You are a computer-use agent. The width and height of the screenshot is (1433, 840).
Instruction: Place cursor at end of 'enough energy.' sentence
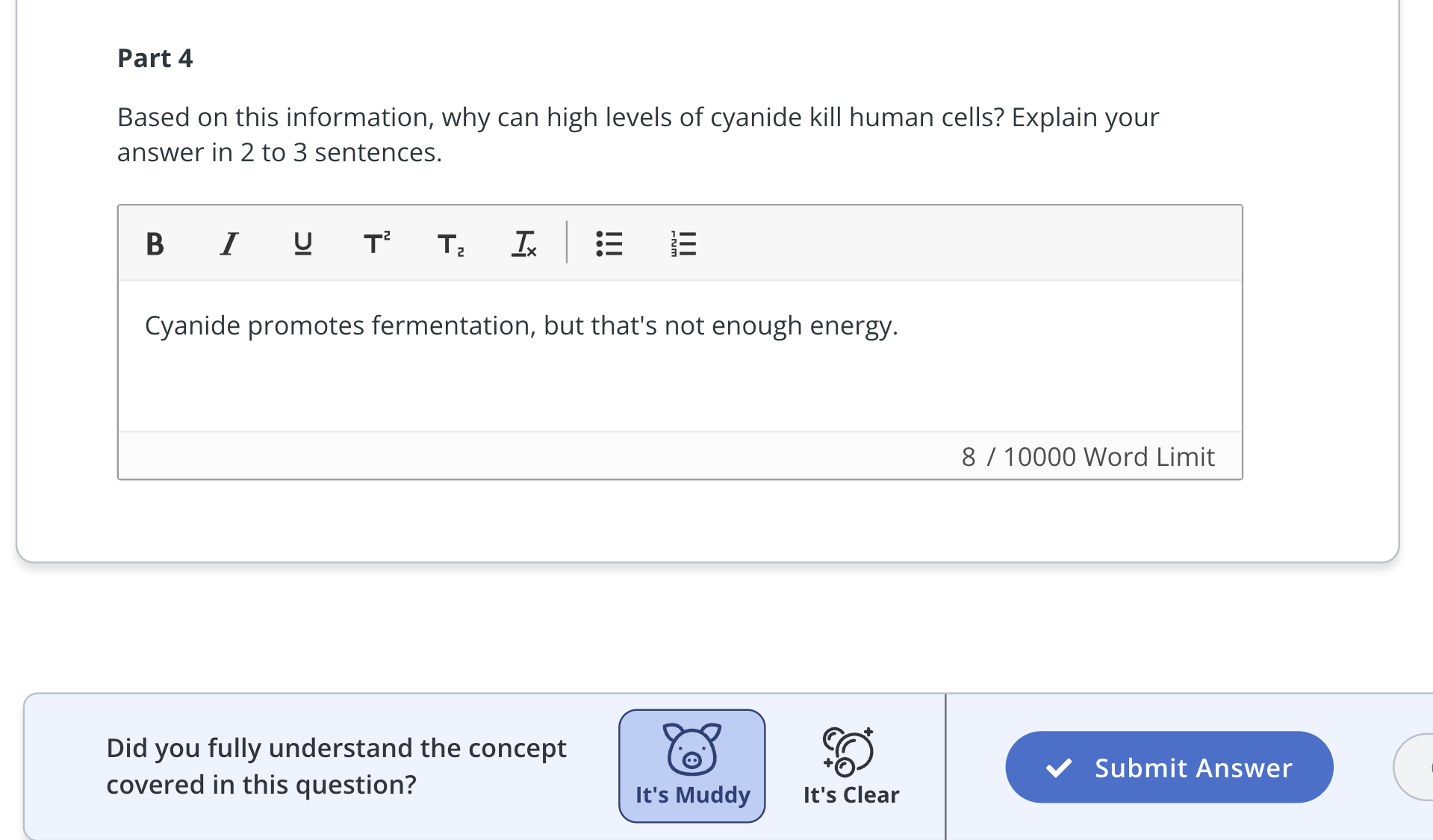899,326
